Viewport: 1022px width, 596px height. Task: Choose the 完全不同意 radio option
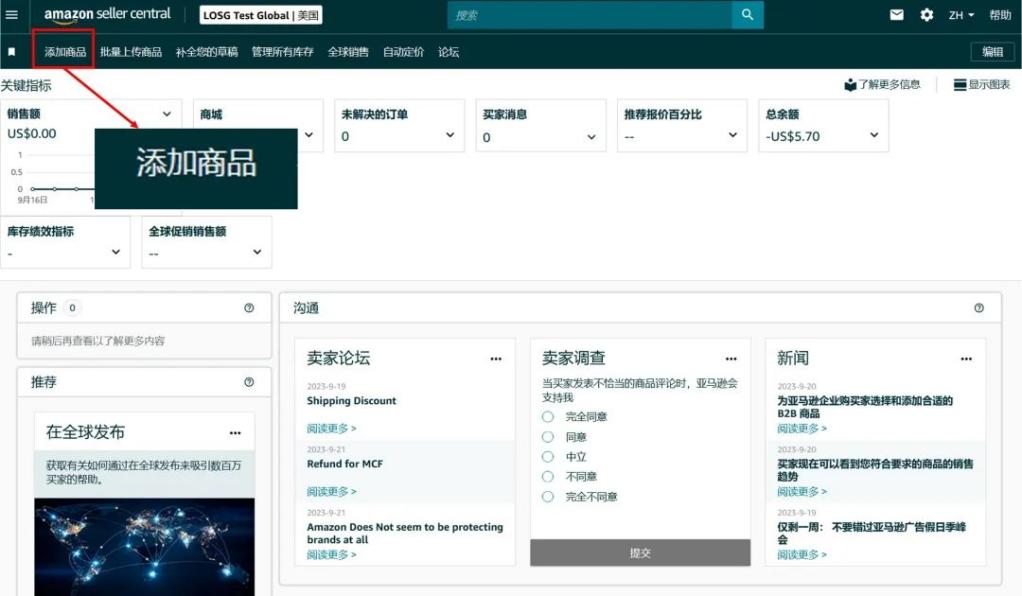click(x=548, y=497)
